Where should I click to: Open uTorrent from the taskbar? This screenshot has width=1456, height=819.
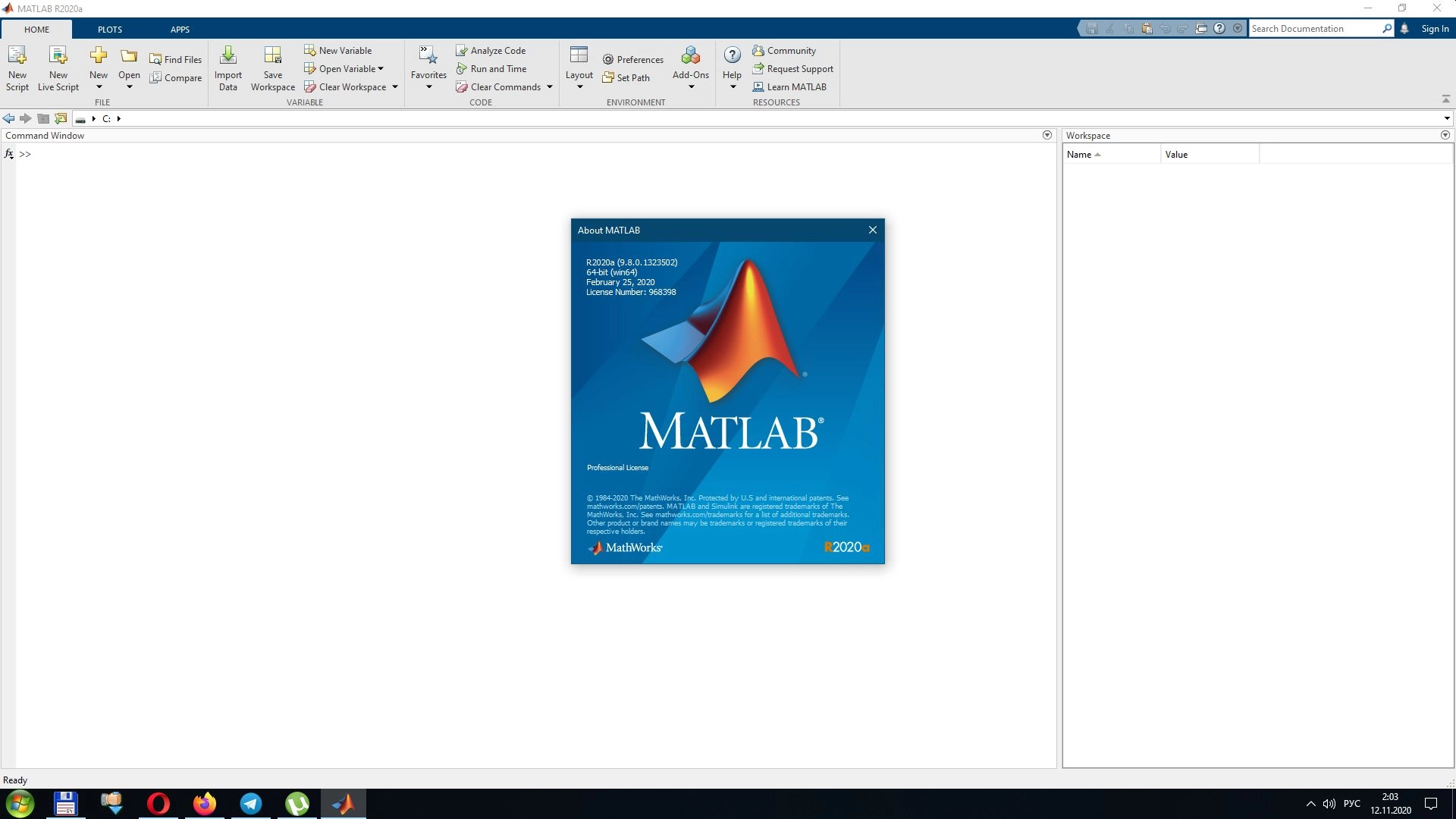click(297, 803)
